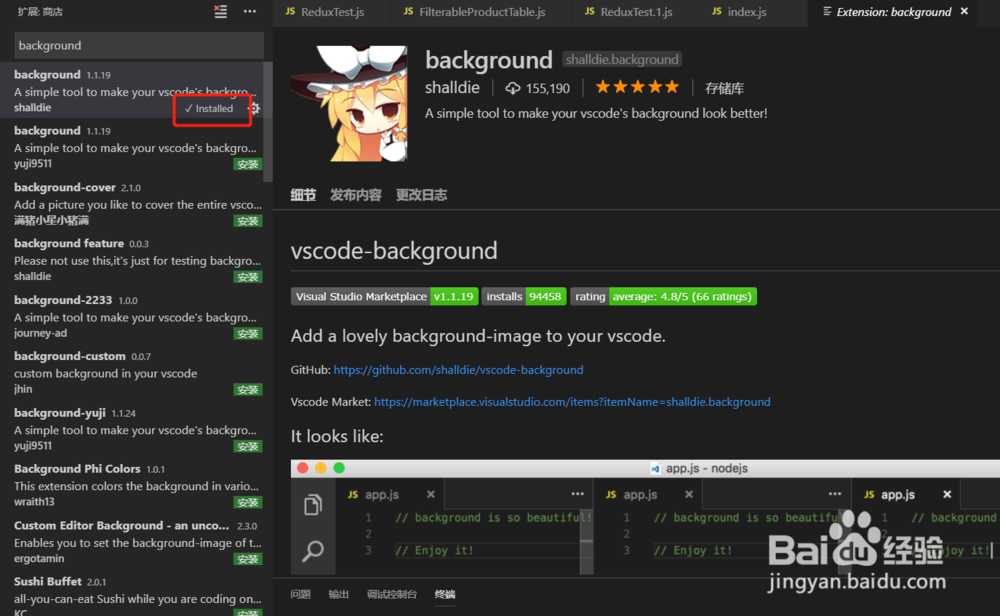The height and width of the screenshot is (616, 1000).
Task: Install the background feature extension
Action: pyautogui.click(x=247, y=277)
